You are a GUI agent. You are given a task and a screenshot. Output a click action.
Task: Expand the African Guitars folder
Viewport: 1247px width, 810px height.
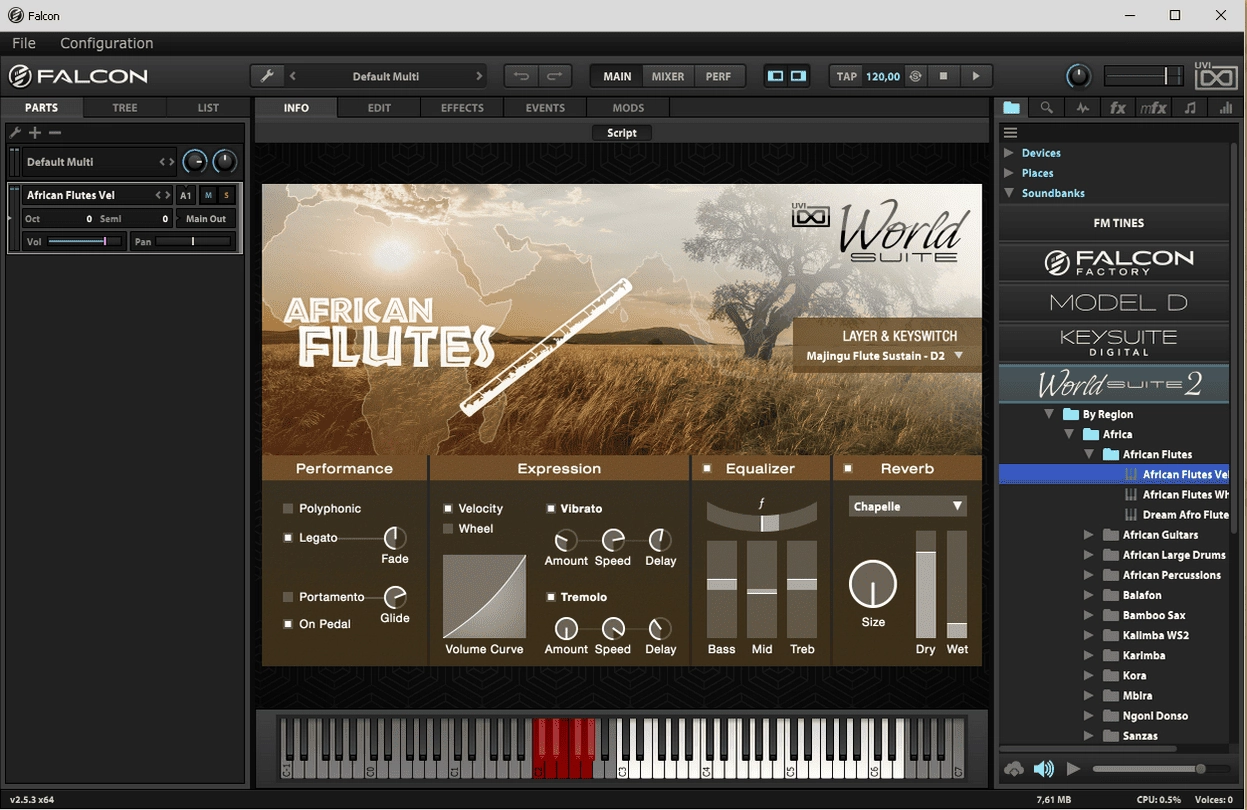(x=1089, y=535)
